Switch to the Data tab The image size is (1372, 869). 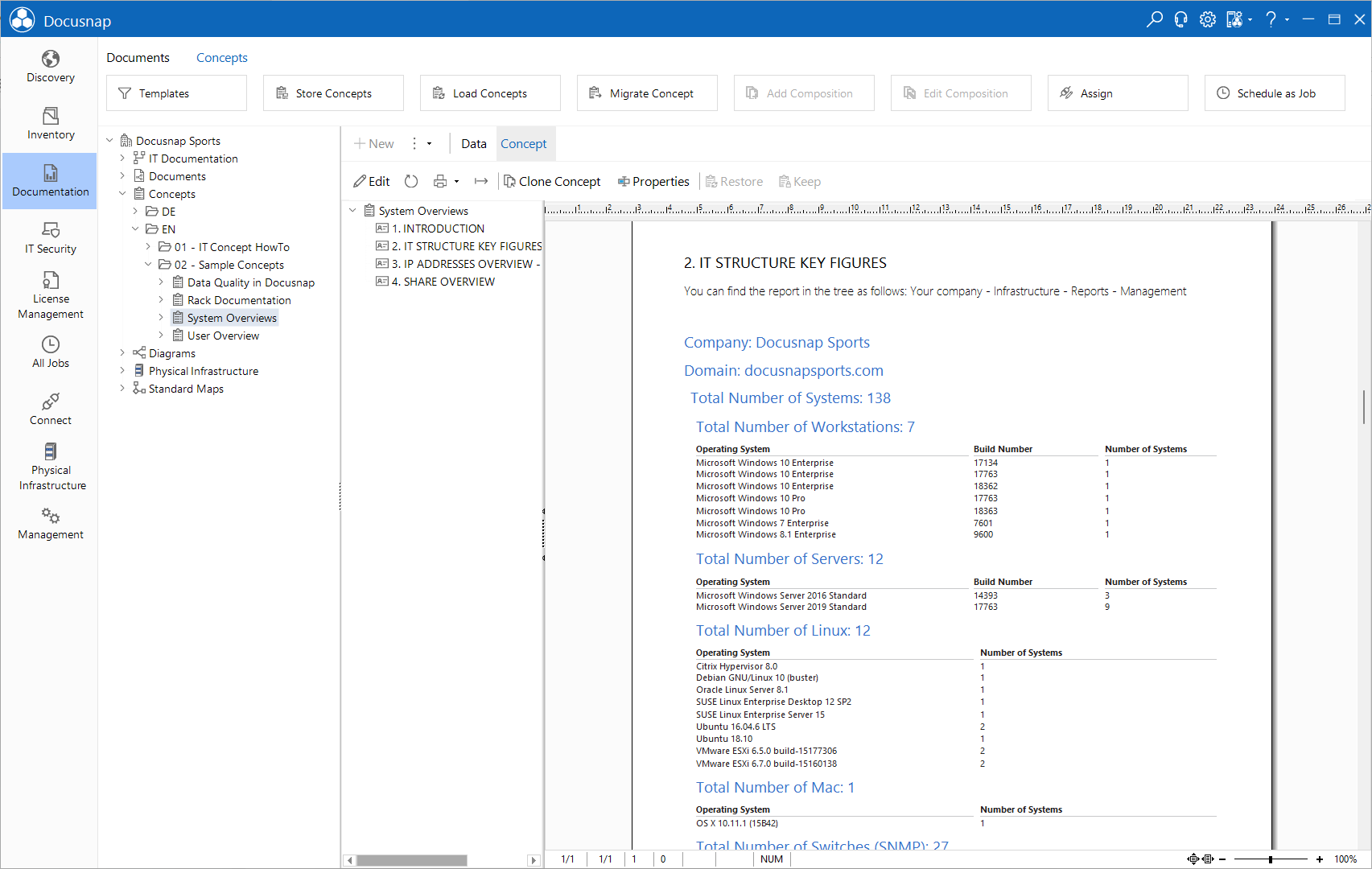tap(473, 144)
